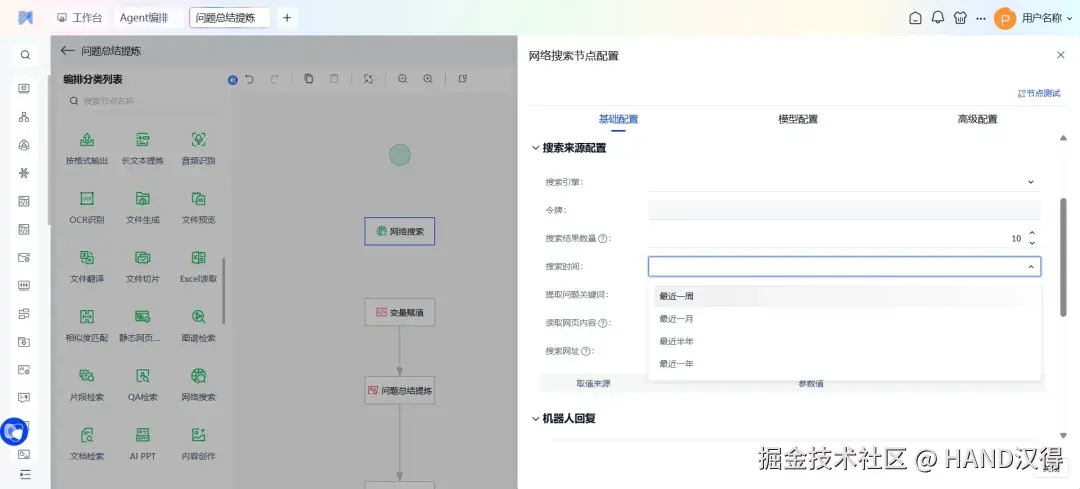Image resolution: width=1080 pixels, height=489 pixels.
Task: Pick 网络搜索 in the node category list
Action: tap(198, 385)
